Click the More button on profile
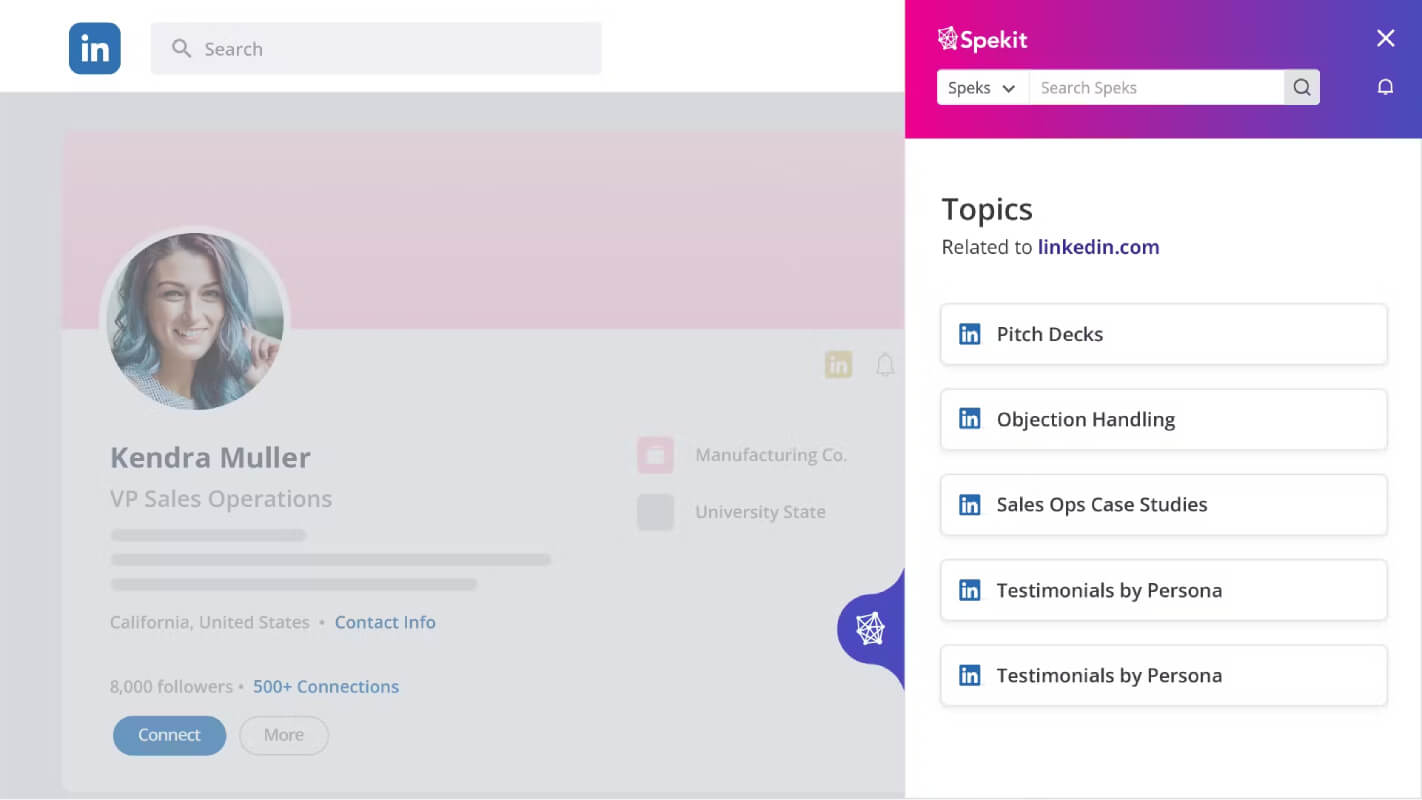 tap(284, 735)
